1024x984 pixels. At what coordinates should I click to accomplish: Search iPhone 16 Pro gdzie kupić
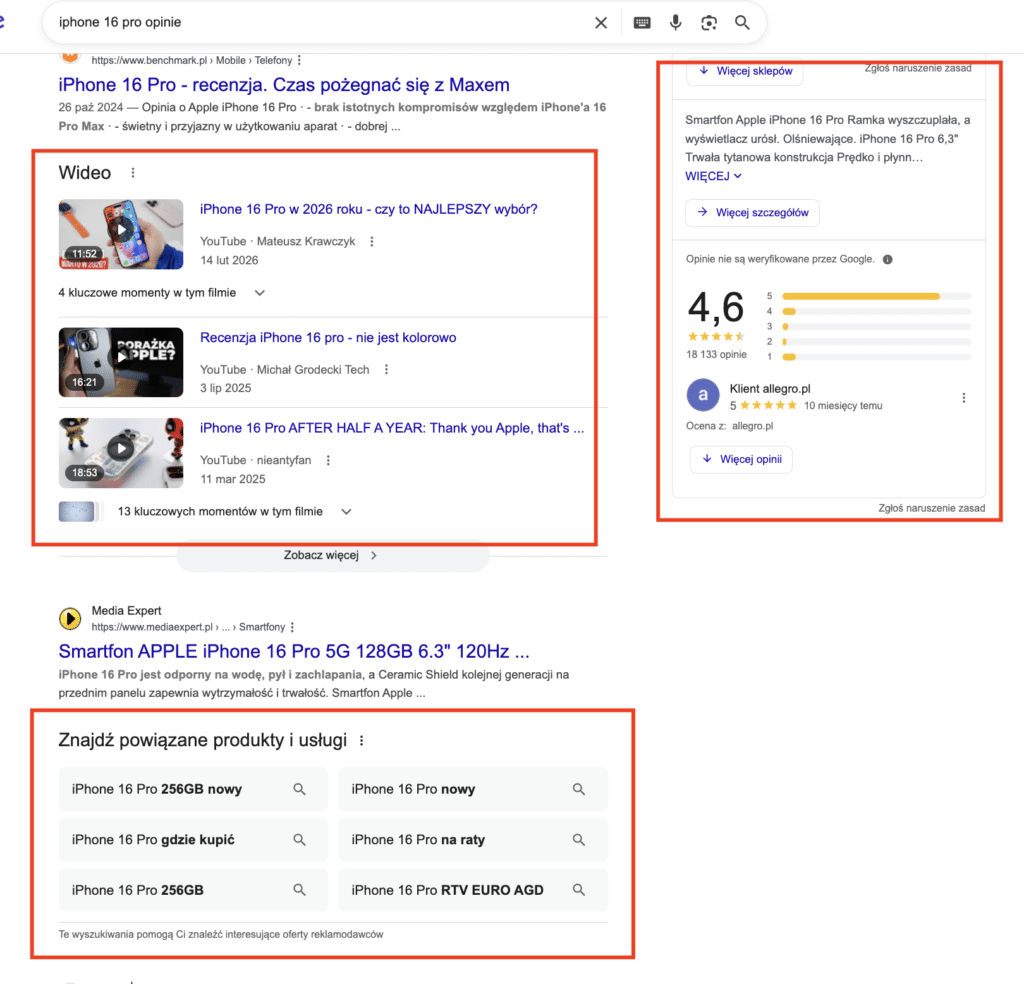tap(193, 840)
